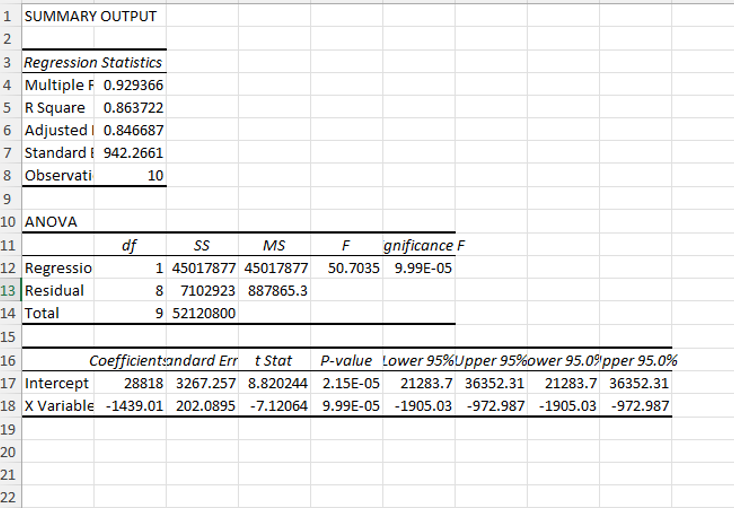Viewport: 734px width, 510px height.
Task: Click the Lower 95.0% header cell
Action: pyautogui.click(x=563, y=360)
